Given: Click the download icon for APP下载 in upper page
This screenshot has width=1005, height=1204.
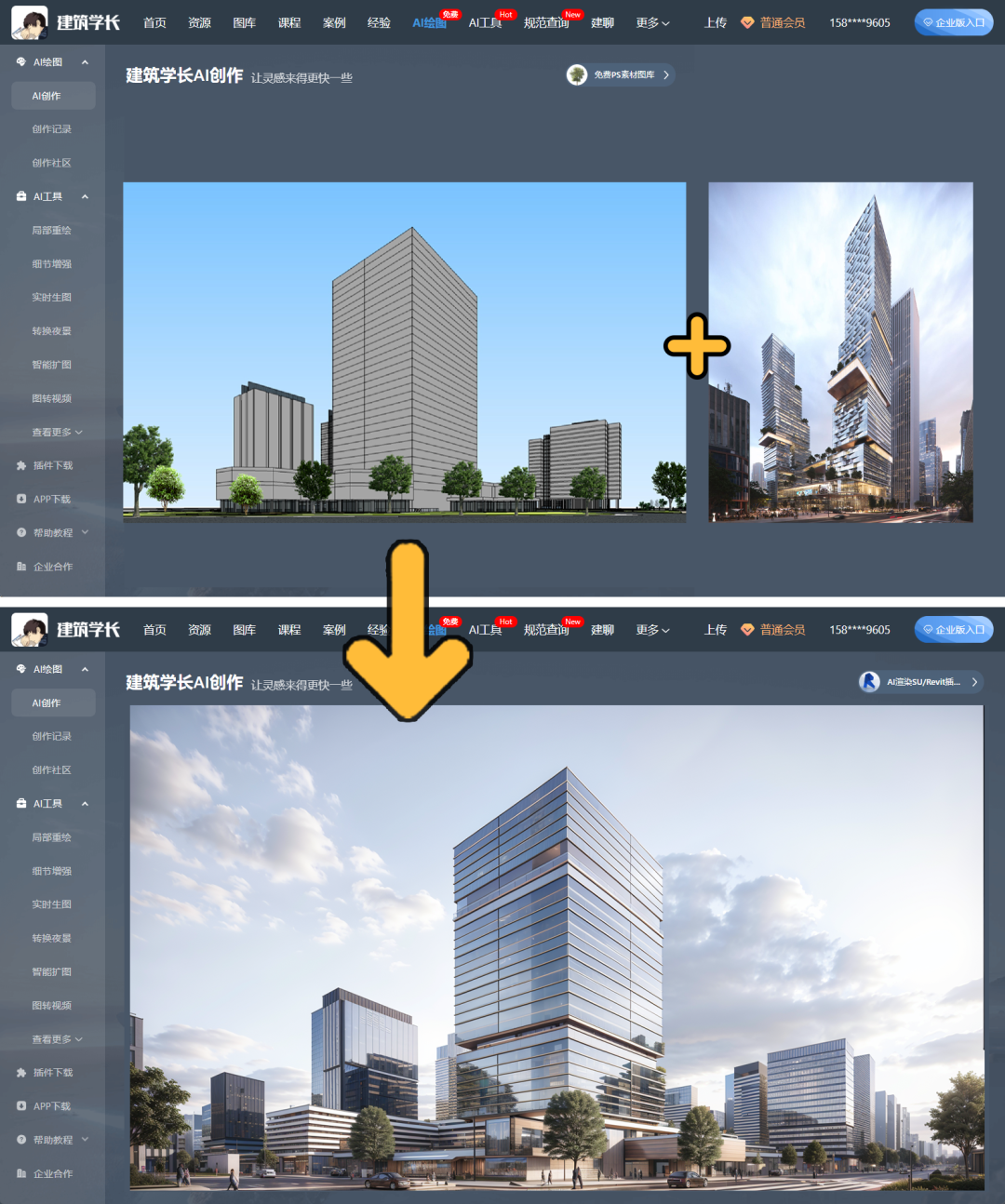Looking at the screenshot, I should (21, 499).
